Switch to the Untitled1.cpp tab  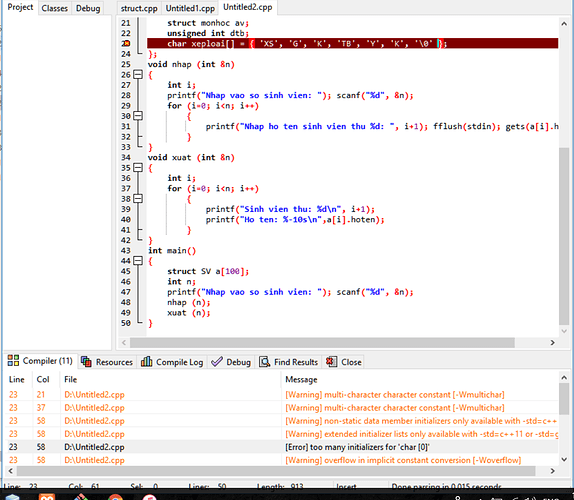[190, 8]
